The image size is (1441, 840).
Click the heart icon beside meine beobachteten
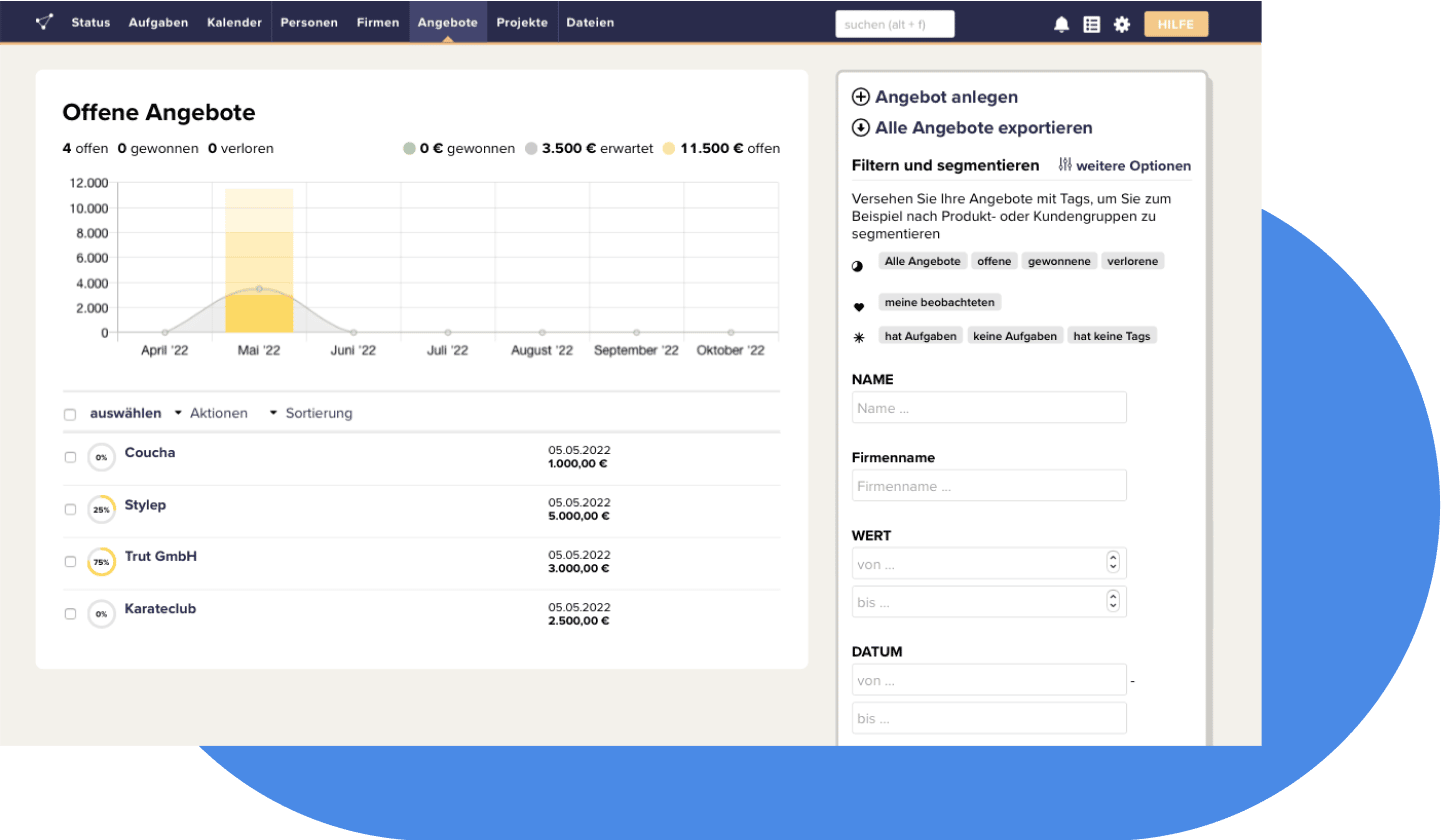point(858,302)
